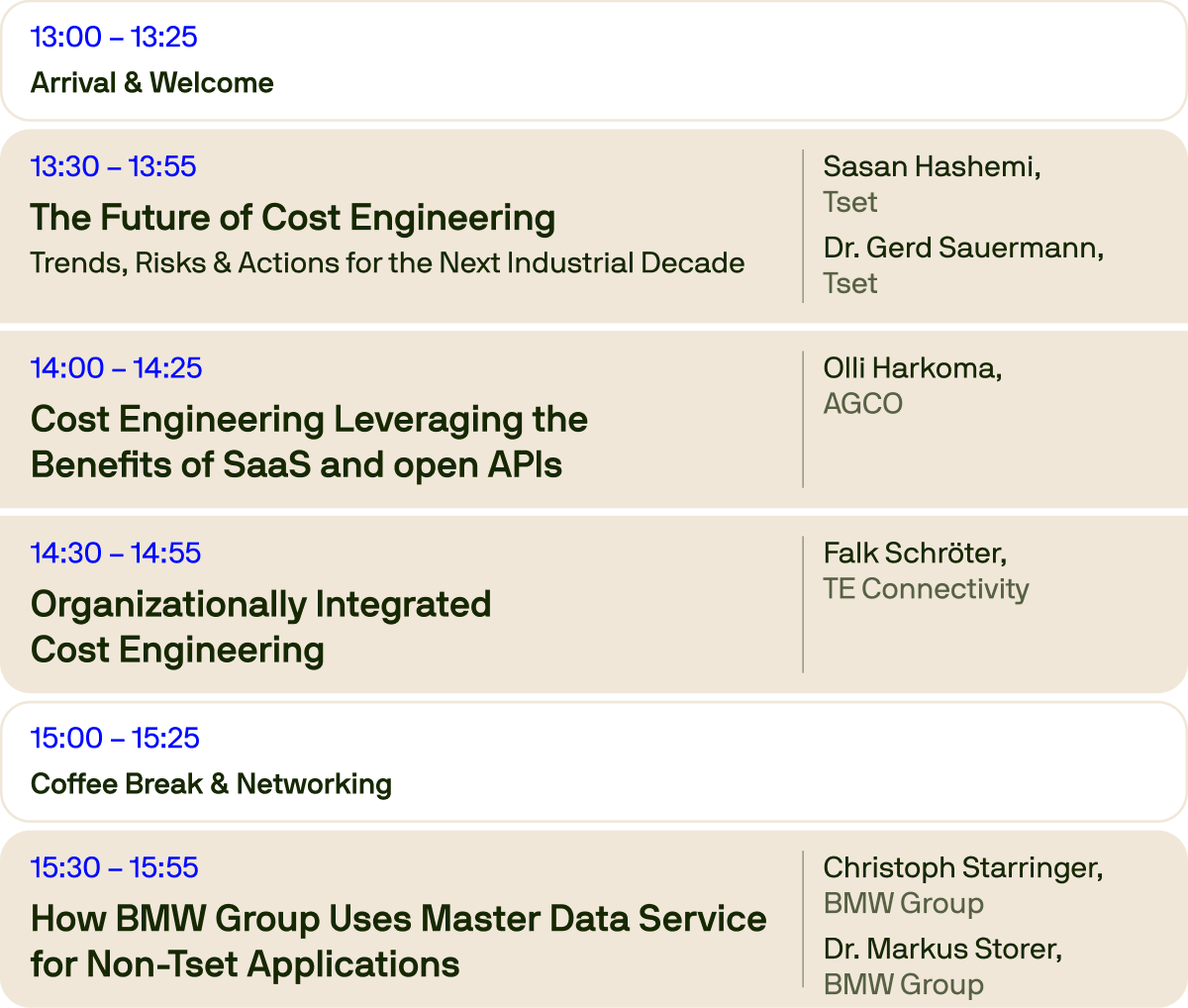Select the 14:30 – 14:55 time label
Screen dimensions: 1188x1008
[115, 553]
